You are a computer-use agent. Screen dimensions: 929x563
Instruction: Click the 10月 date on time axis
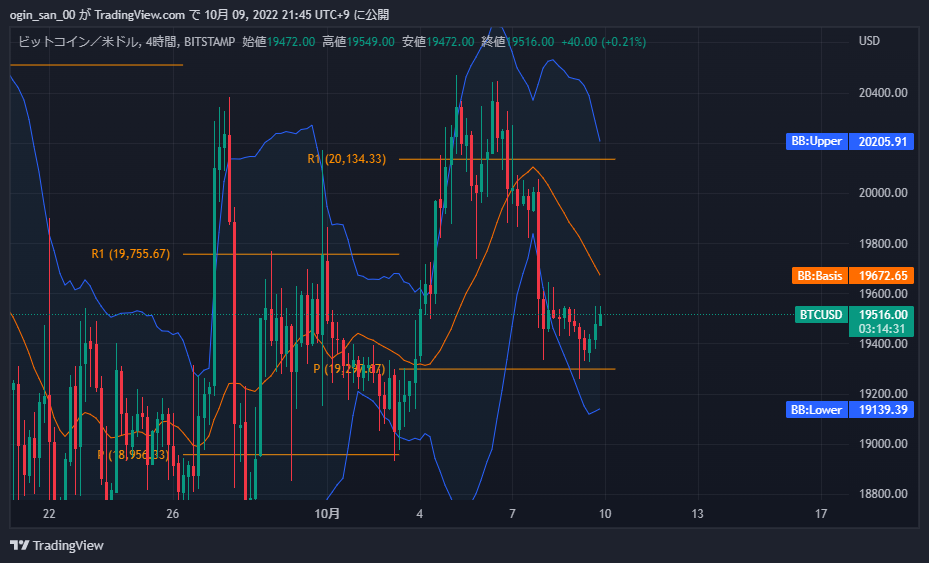[x=327, y=514]
